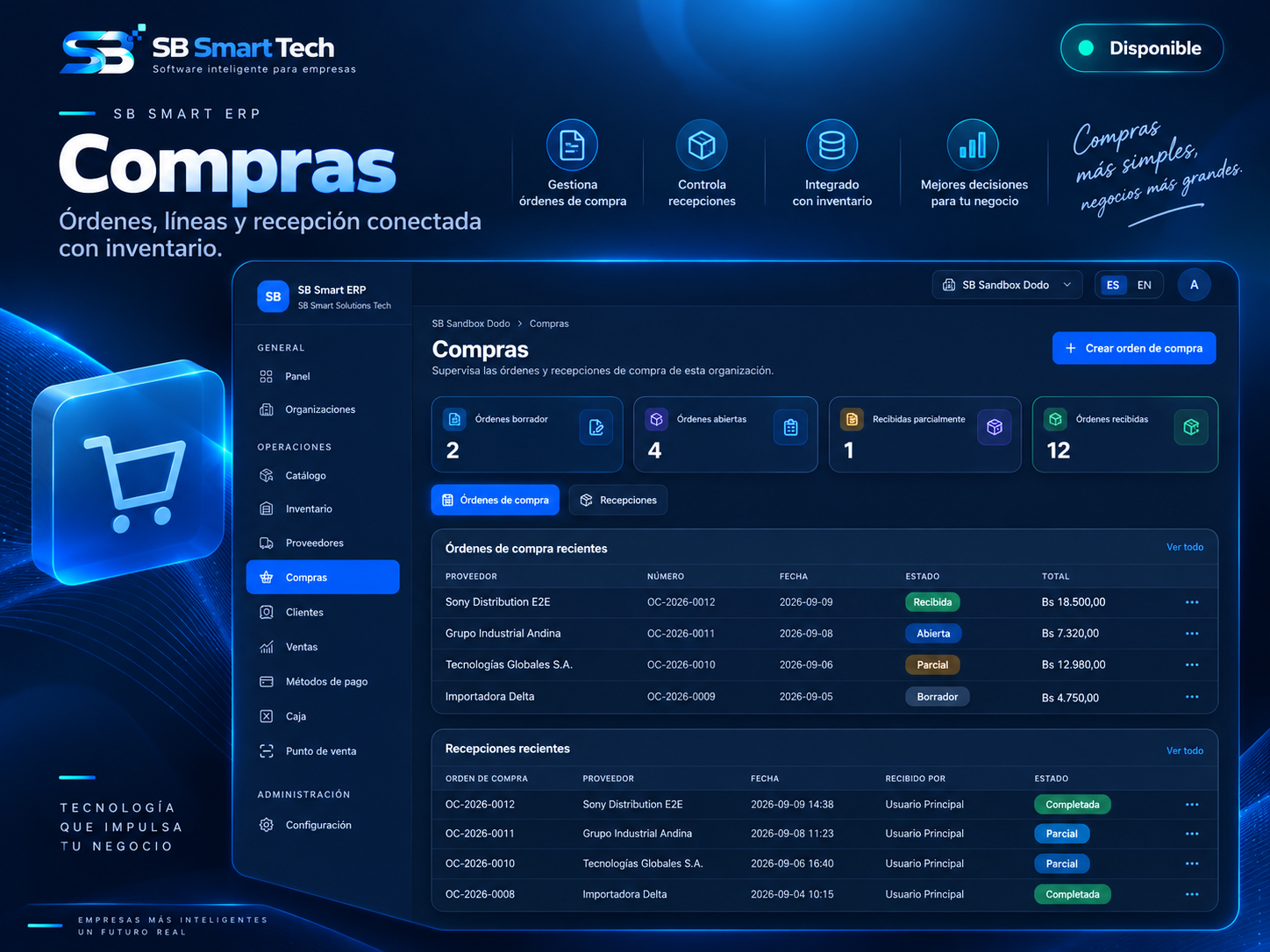Click the Punto de venta scanner icon
1270x952 pixels.
tap(266, 750)
